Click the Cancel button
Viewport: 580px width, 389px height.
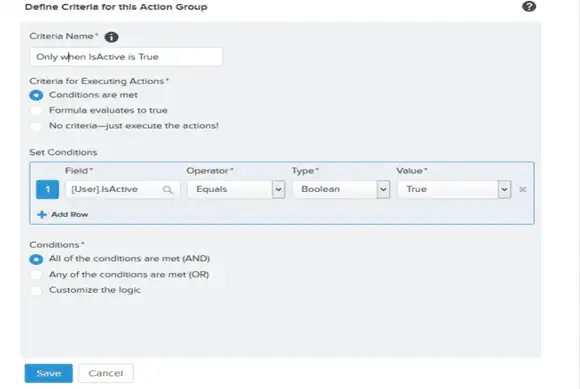coord(106,373)
